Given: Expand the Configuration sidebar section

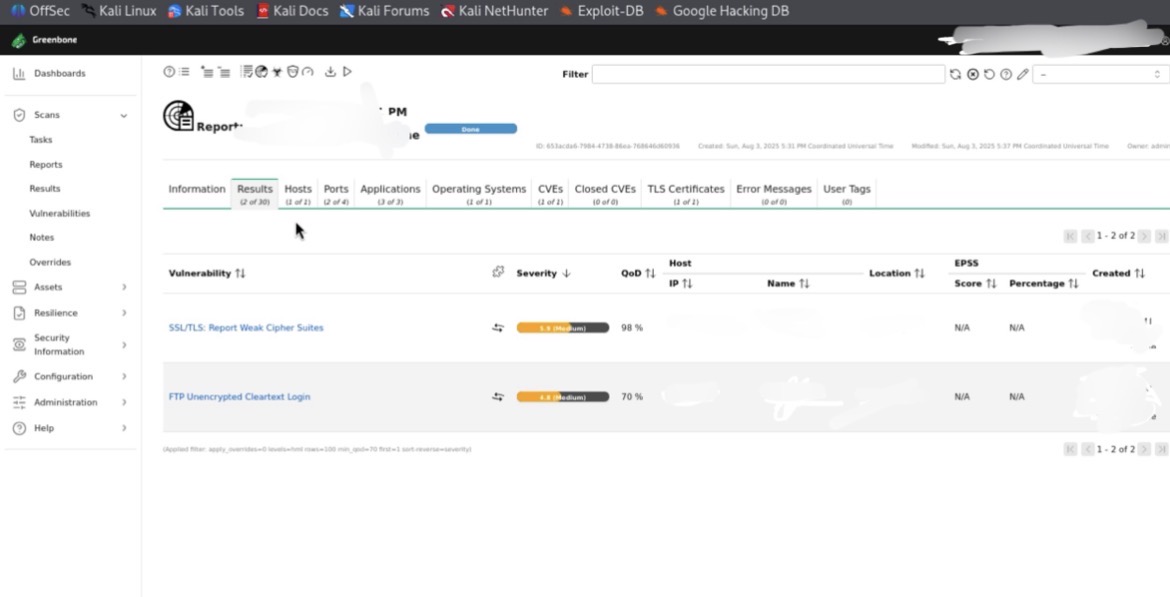Looking at the screenshot, I should tap(123, 376).
